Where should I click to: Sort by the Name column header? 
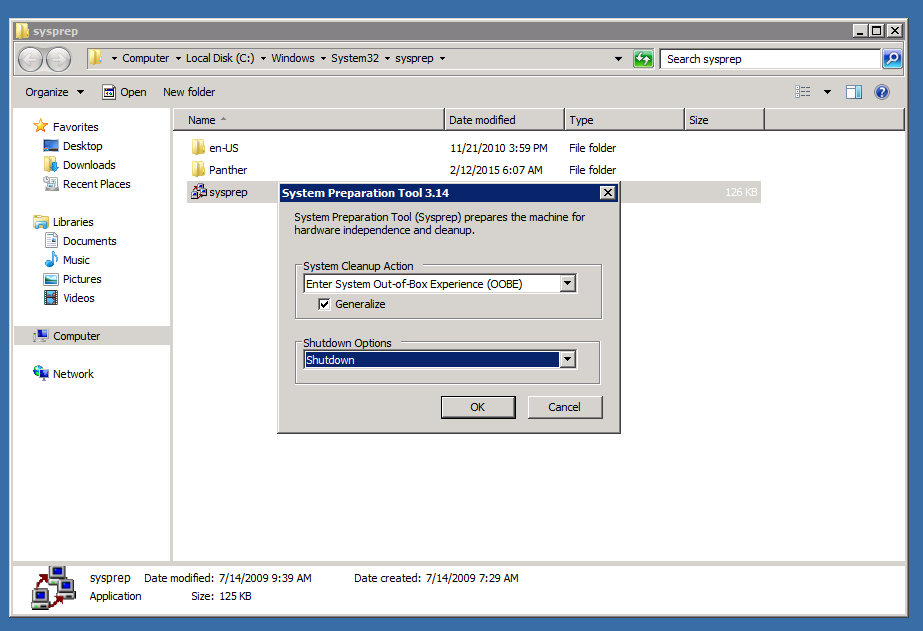point(309,119)
